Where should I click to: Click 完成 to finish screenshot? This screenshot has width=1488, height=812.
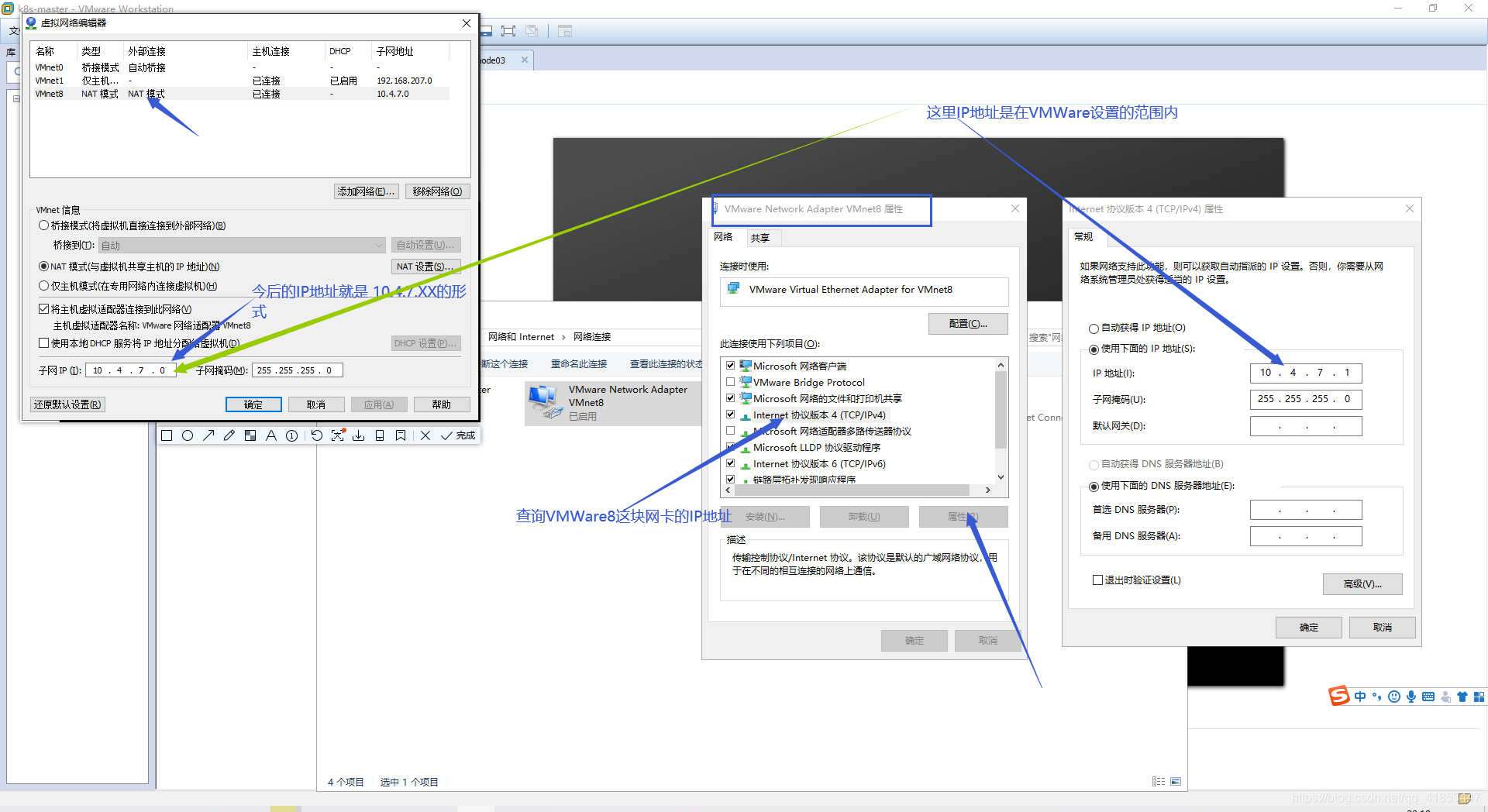click(x=459, y=435)
